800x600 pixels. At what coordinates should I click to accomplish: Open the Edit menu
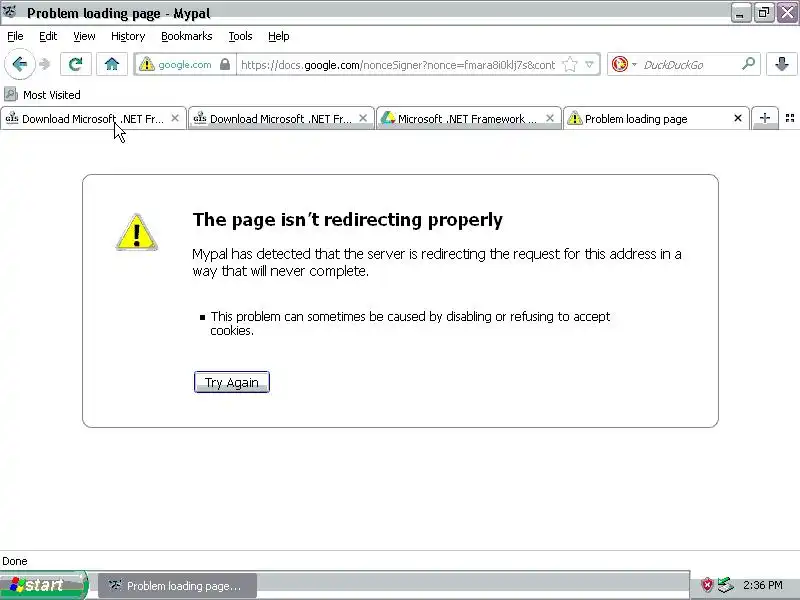[x=48, y=36]
